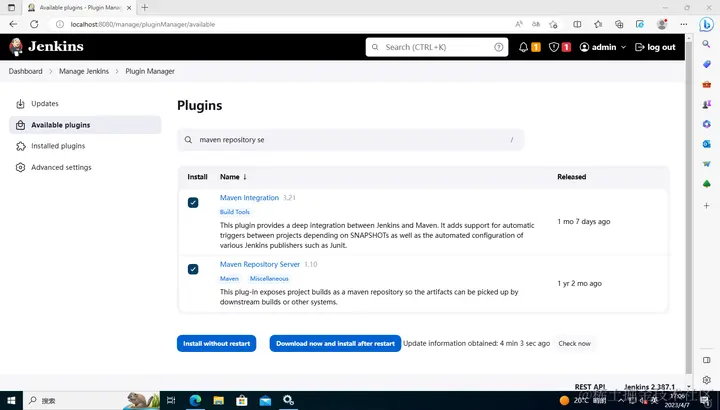Screen dimensions: 720x410
Task: Click the log out icon button
Action: point(655,47)
